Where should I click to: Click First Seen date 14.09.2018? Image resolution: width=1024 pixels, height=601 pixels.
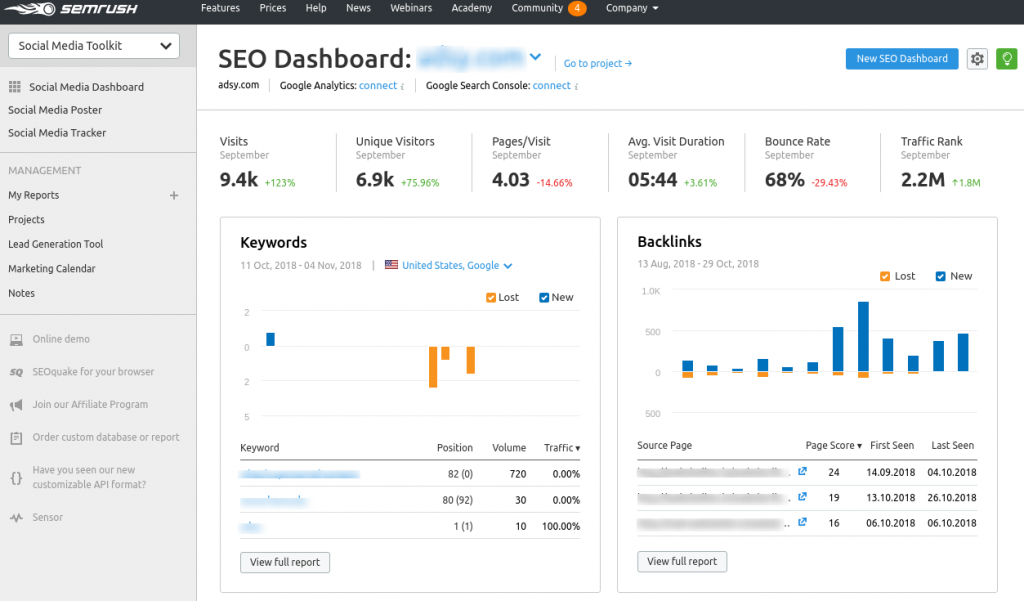coord(890,472)
